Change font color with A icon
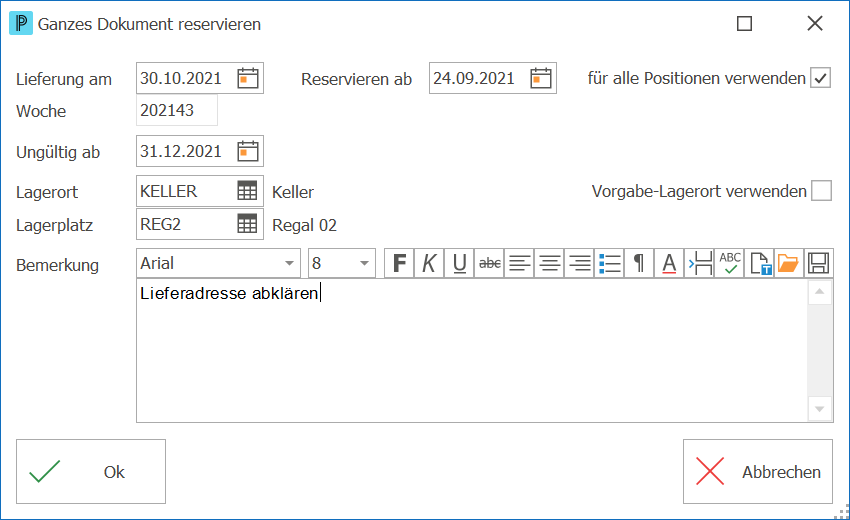This screenshot has height=520, width=850. point(669,264)
